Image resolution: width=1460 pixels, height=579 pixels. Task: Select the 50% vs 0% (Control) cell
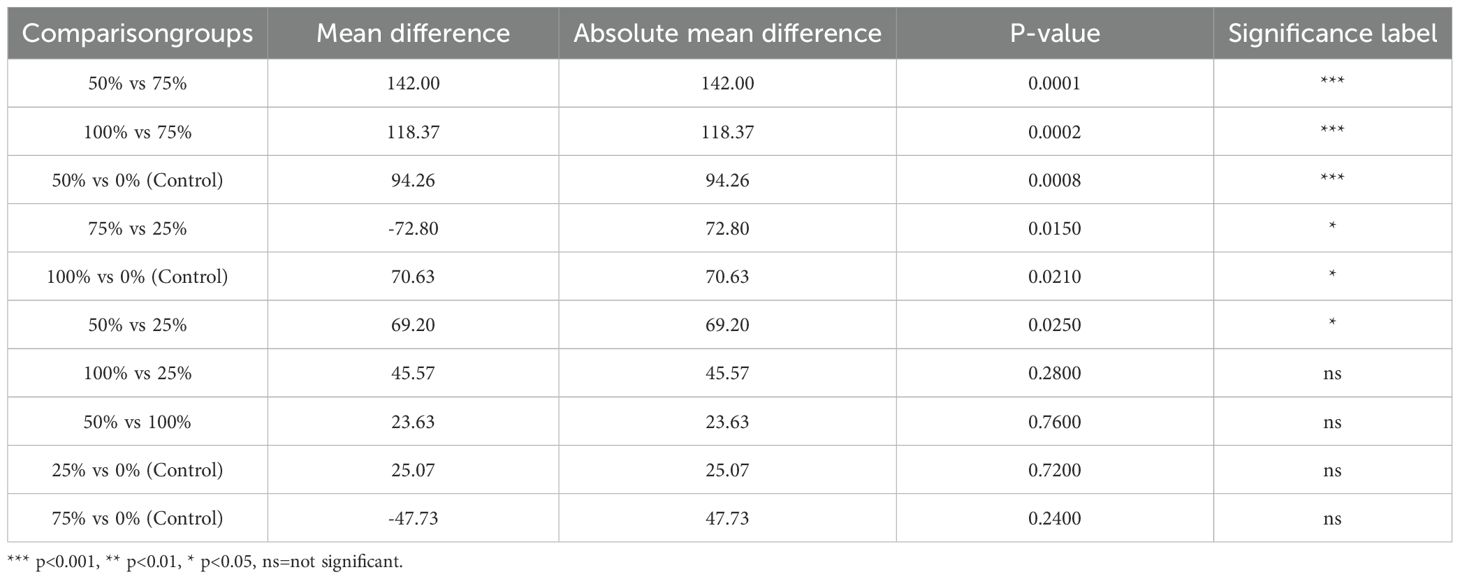(138, 180)
